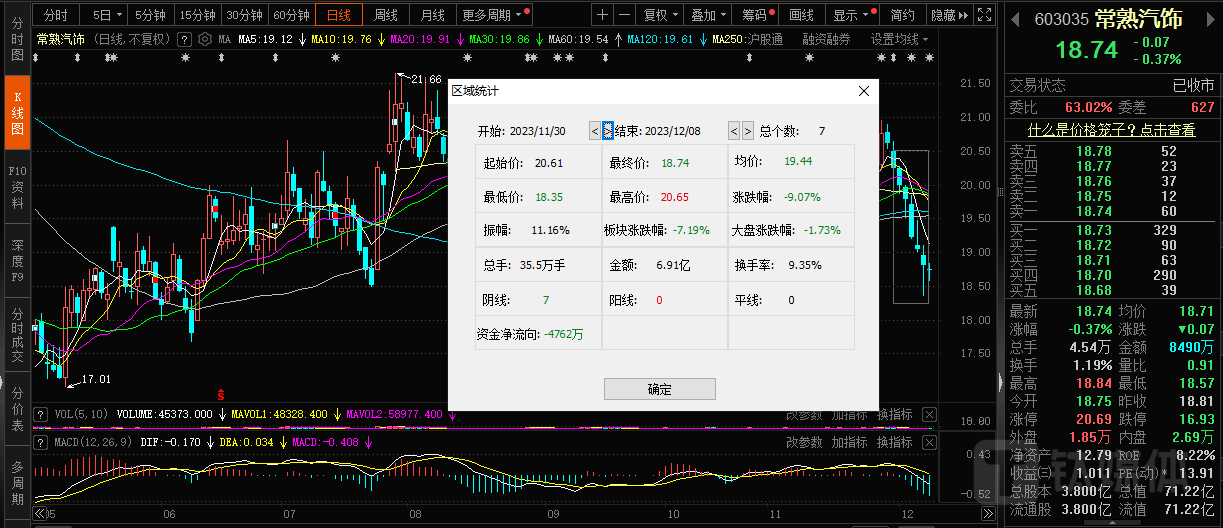Click 资金净流向 -4762万 value

[x=564, y=334]
